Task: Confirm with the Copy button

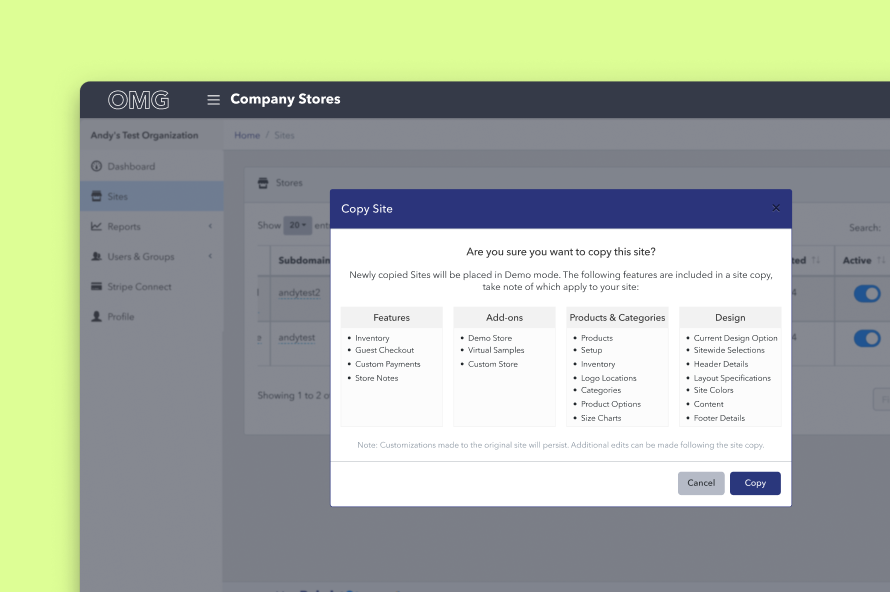Action: click(x=755, y=483)
